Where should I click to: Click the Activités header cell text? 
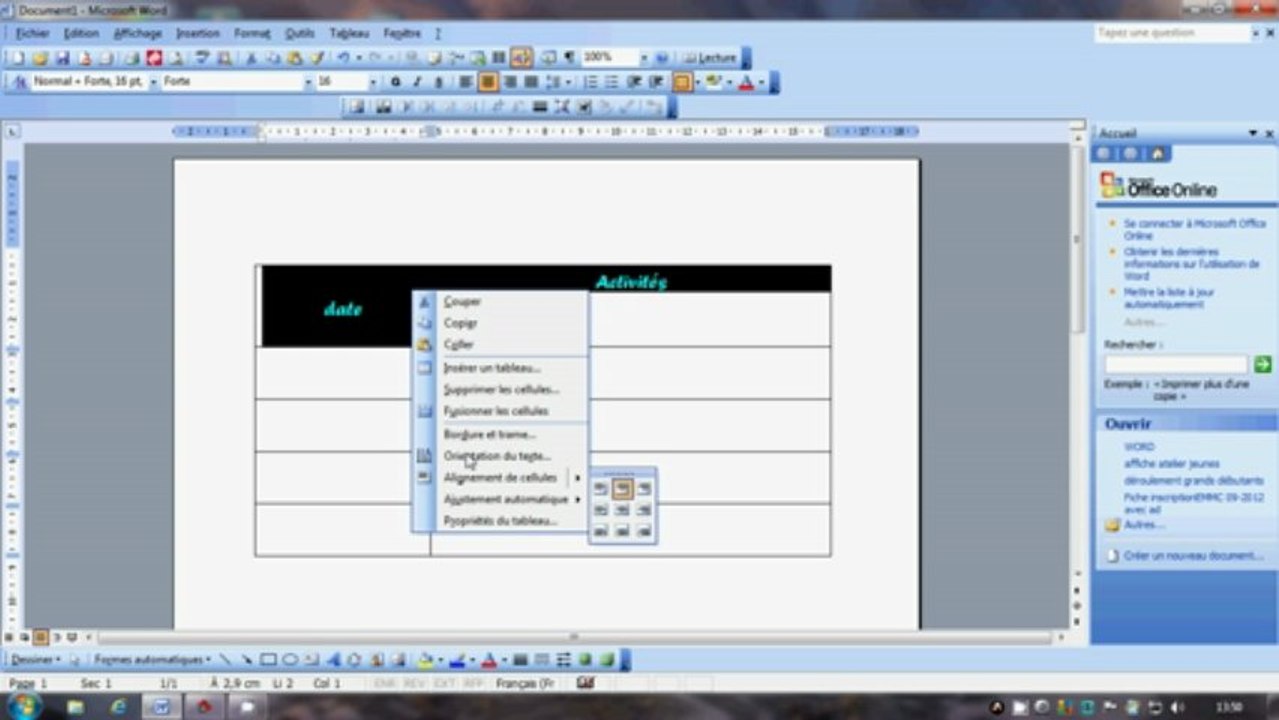tap(630, 282)
